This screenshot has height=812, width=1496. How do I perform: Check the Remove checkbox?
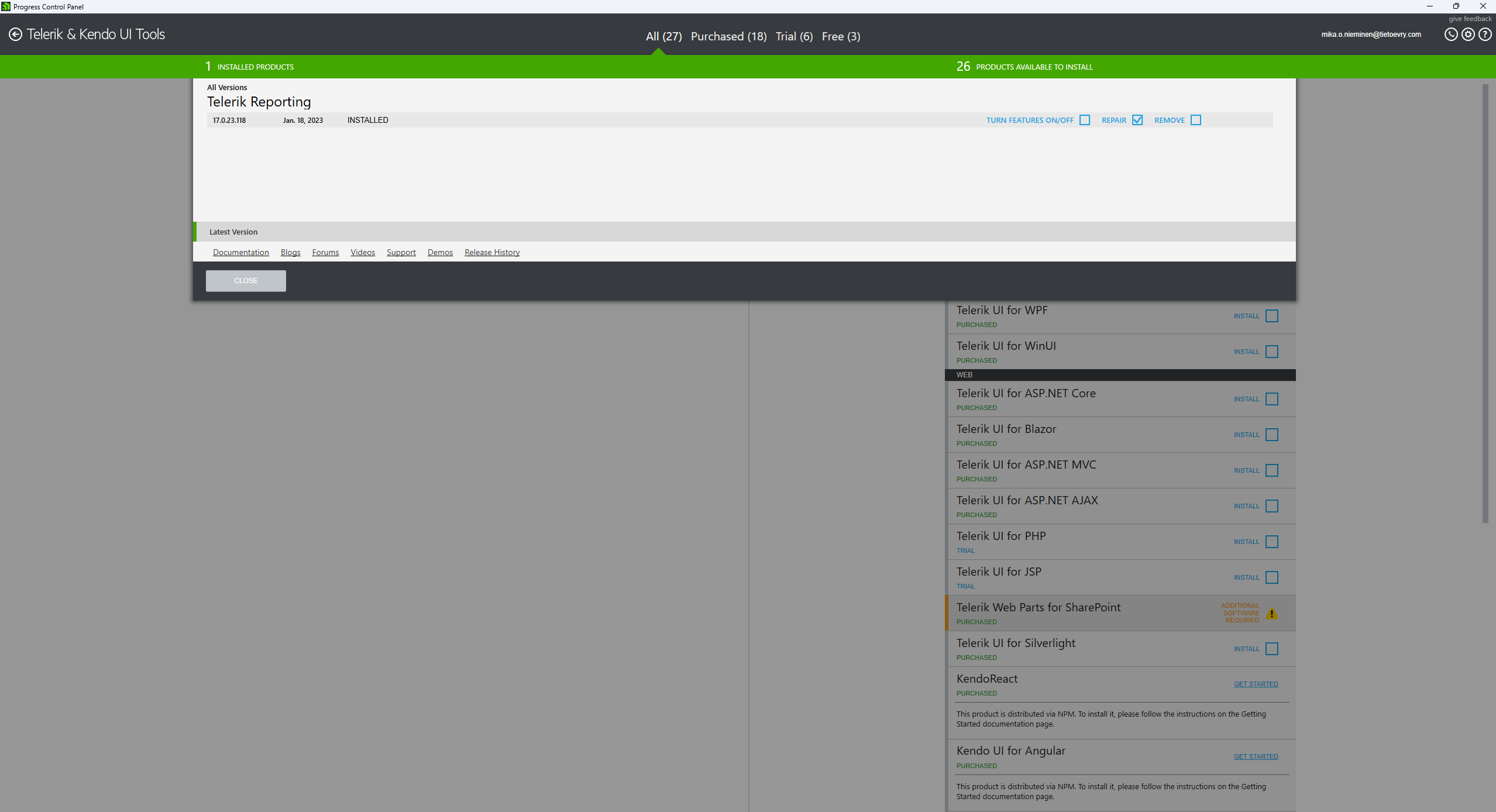tap(1196, 120)
